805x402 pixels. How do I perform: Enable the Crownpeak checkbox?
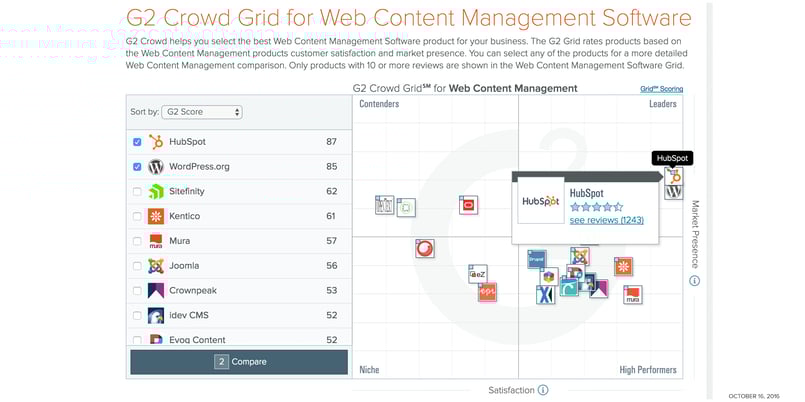(x=137, y=291)
